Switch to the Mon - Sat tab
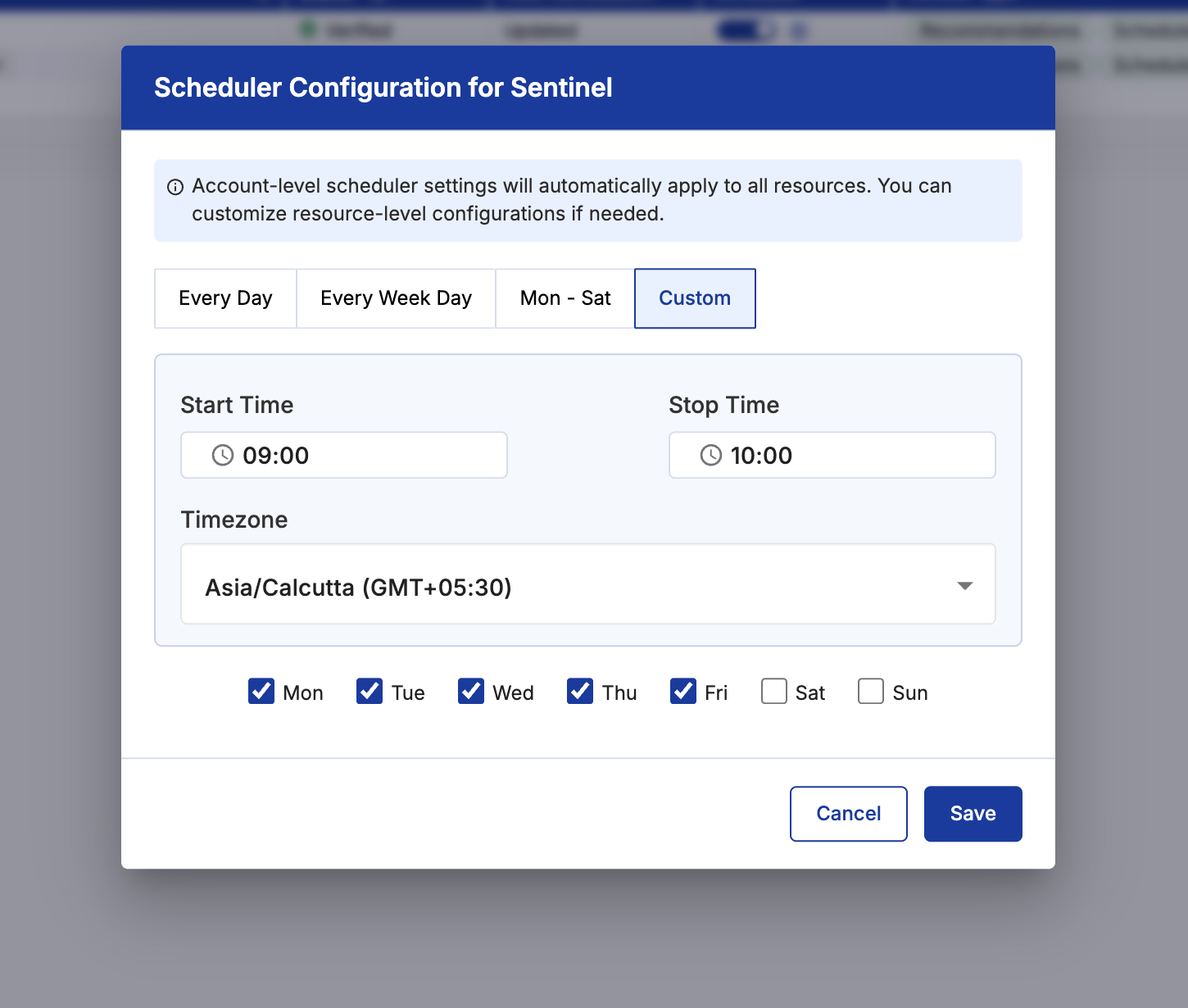 point(565,298)
